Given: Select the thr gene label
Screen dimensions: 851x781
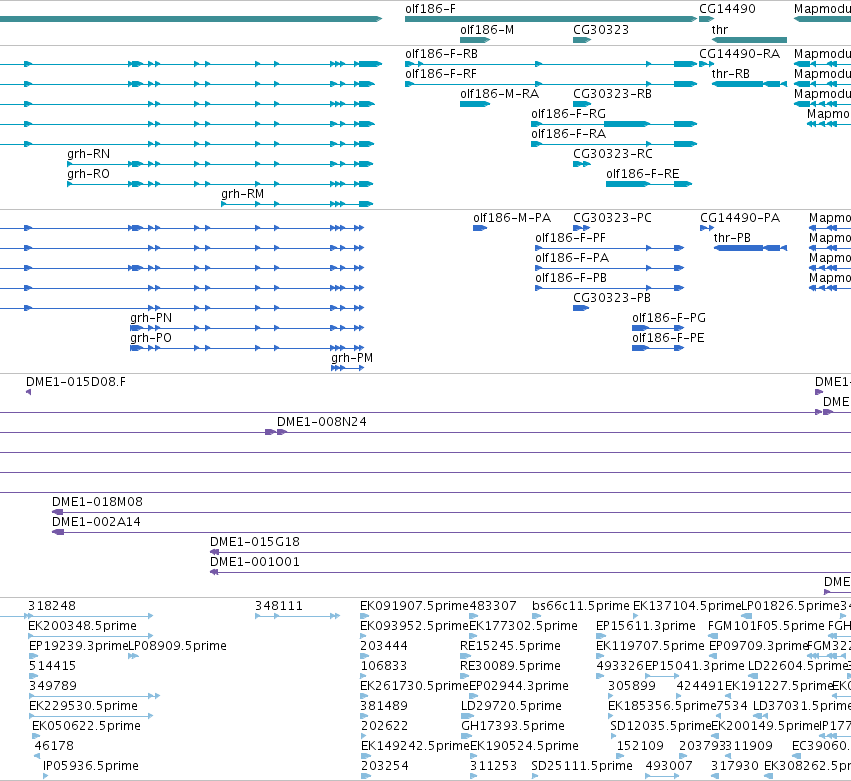Looking at the screenshot, I should (x=720, y=30).
